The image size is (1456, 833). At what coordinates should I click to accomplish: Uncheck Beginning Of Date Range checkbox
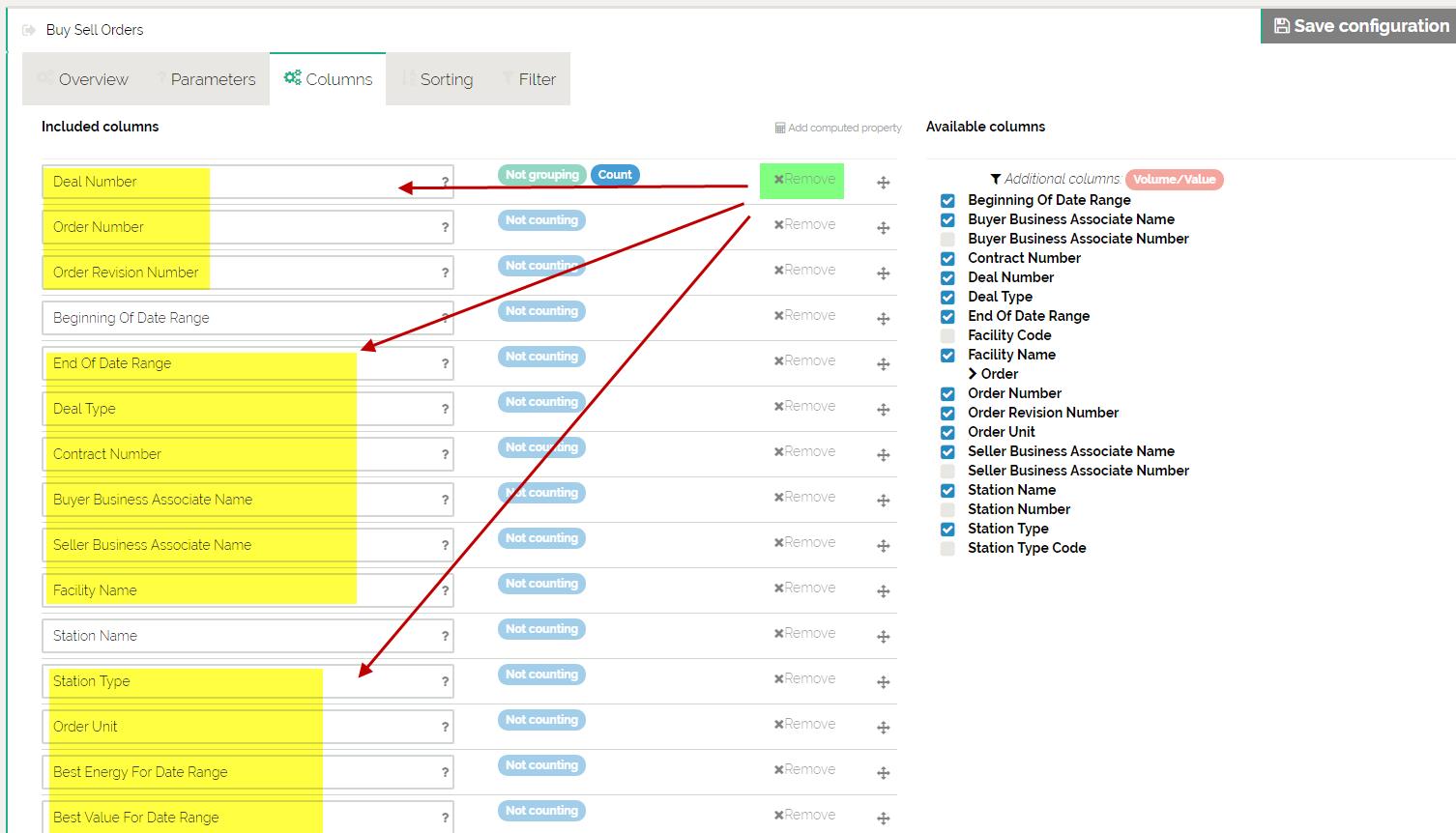(x=947, y=200)
